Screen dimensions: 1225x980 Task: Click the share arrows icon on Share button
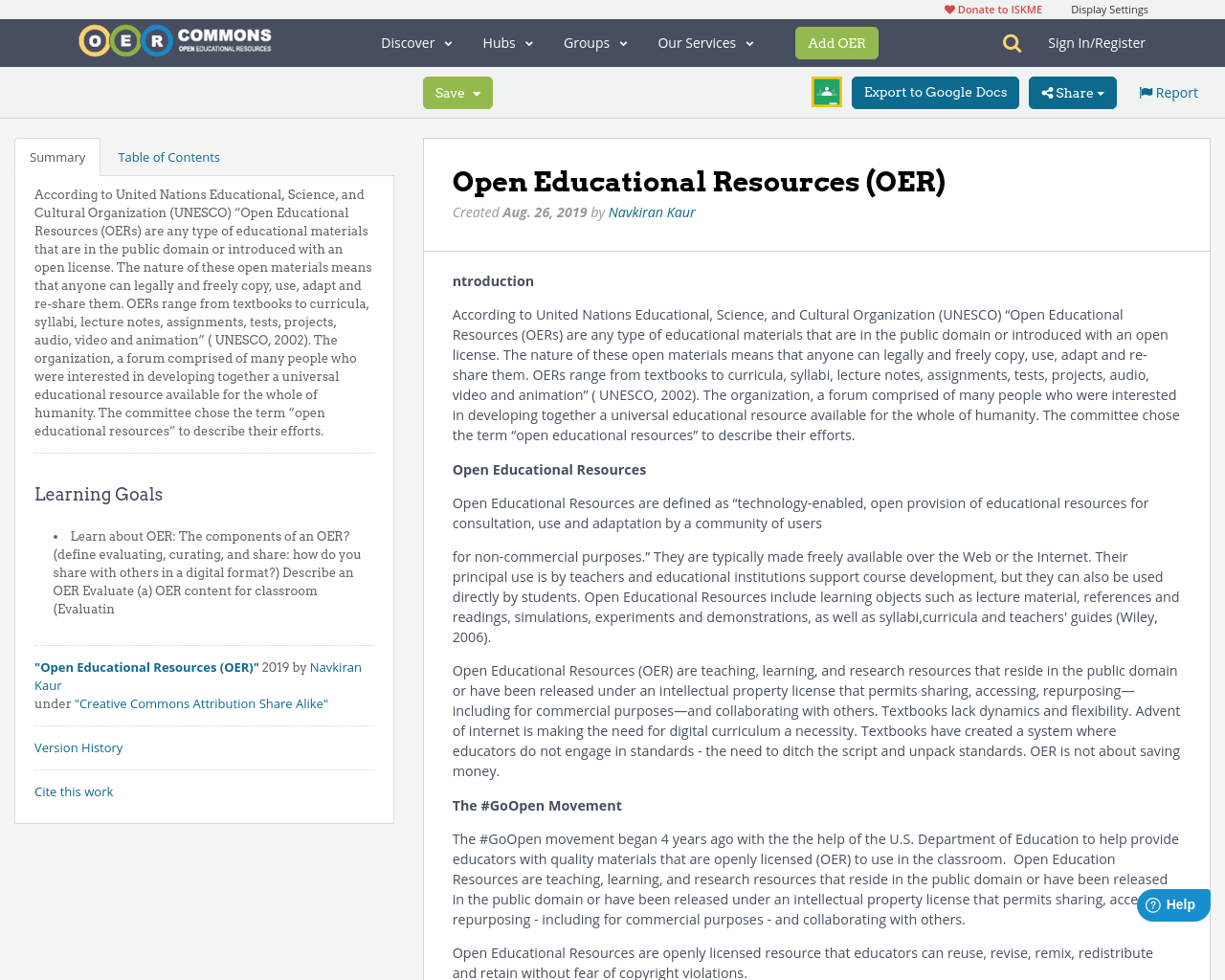click(1048, 91)
